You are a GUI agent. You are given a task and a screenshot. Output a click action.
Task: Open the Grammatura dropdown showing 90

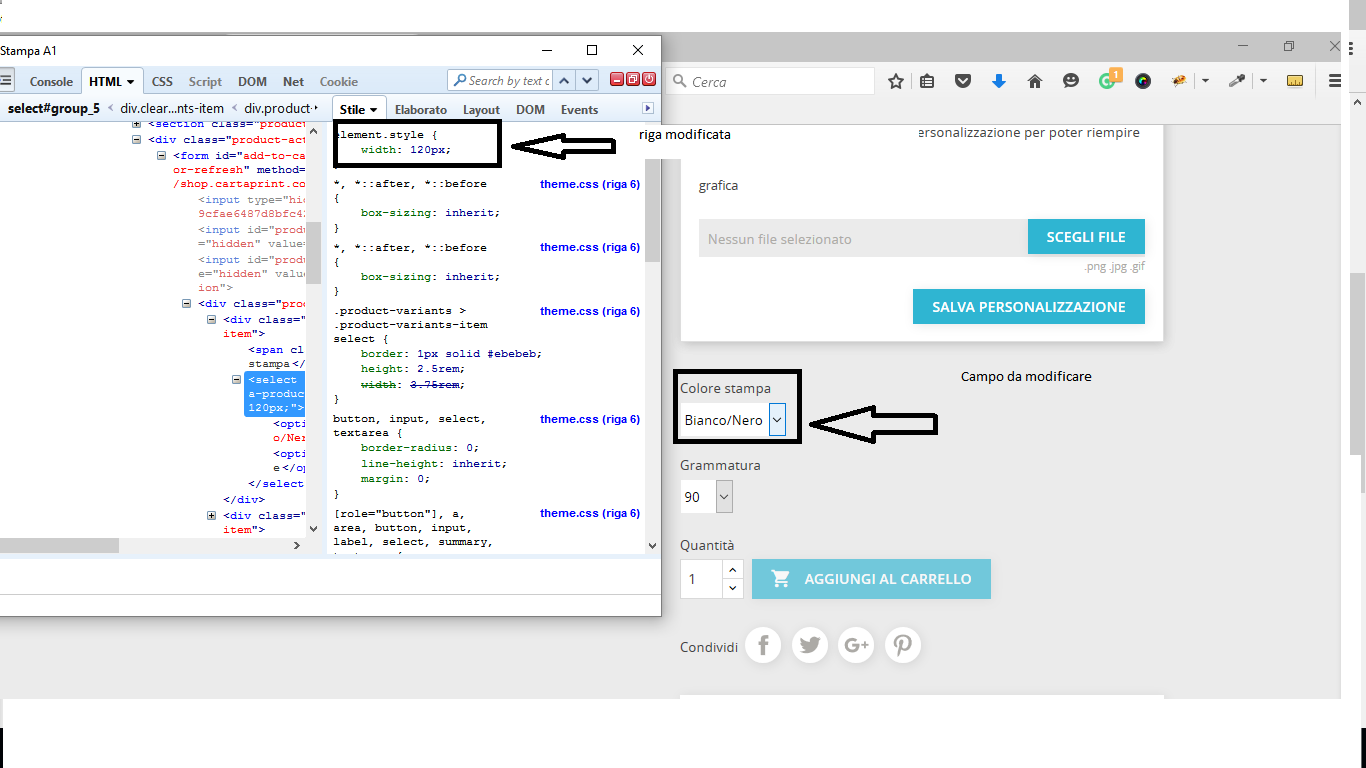(x=706, y=497)
